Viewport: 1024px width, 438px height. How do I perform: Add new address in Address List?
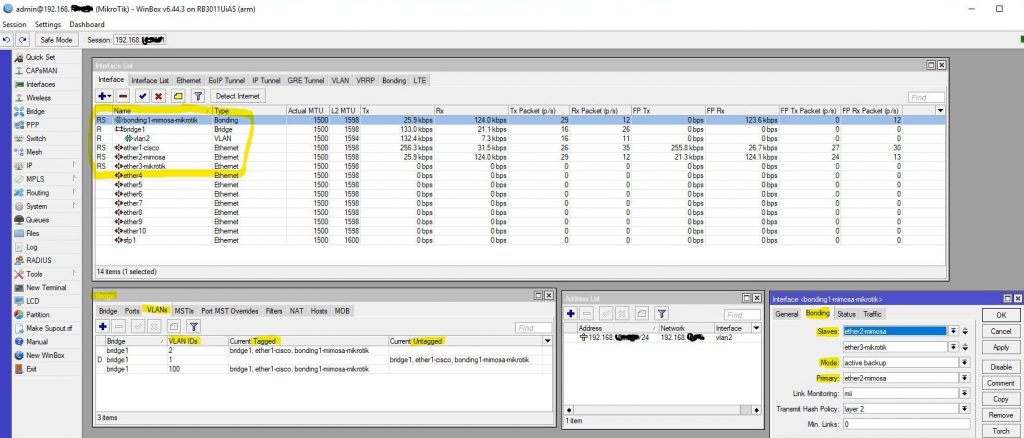click(x=571, y=314)
